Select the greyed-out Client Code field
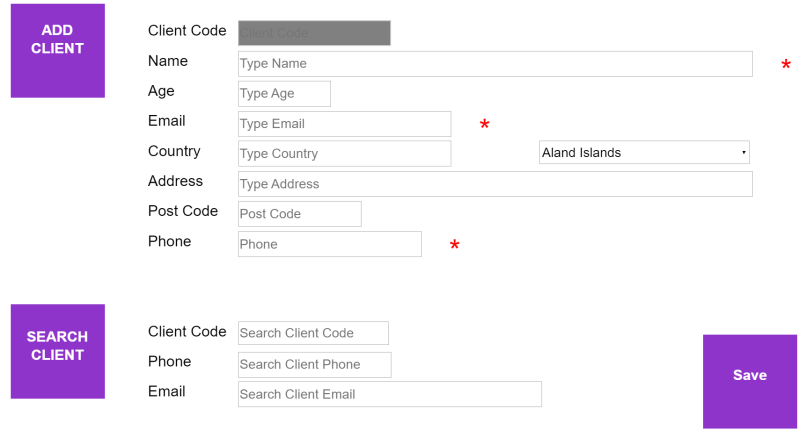This screenshot has height=437, width=800. (314, 33)
